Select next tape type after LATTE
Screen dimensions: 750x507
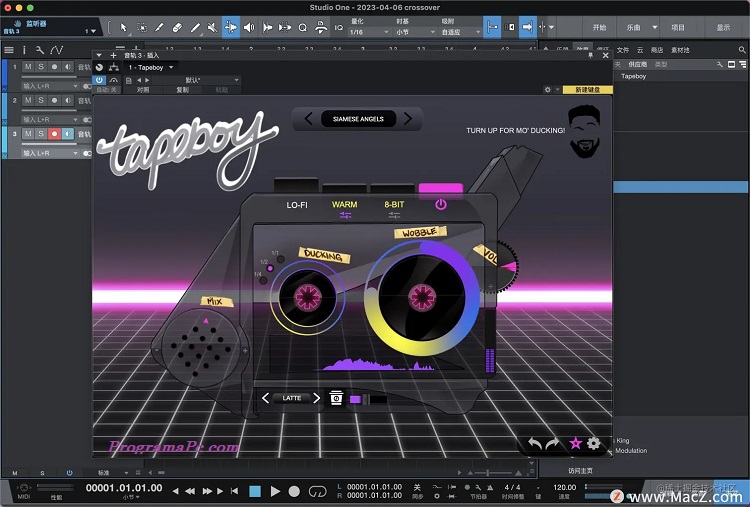[x=316, y=398]
